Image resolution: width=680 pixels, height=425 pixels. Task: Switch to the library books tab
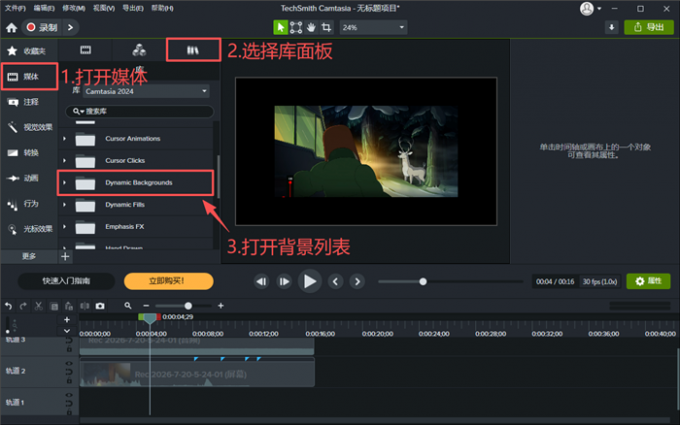point(193,50)
